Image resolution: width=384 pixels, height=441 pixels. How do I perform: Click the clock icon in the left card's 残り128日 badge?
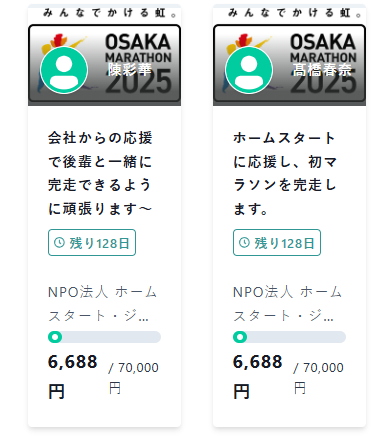pos(59,243)
